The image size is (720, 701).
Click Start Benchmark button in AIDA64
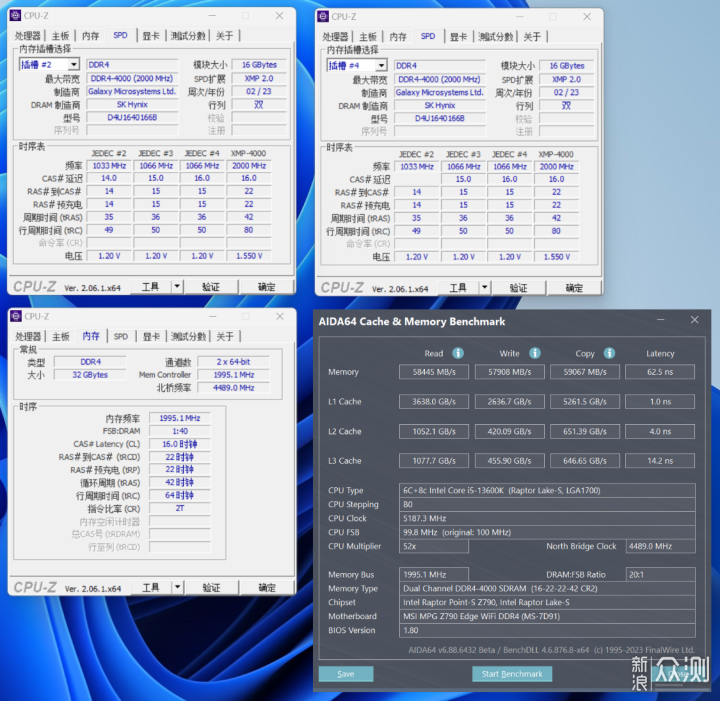pos(512,674)
